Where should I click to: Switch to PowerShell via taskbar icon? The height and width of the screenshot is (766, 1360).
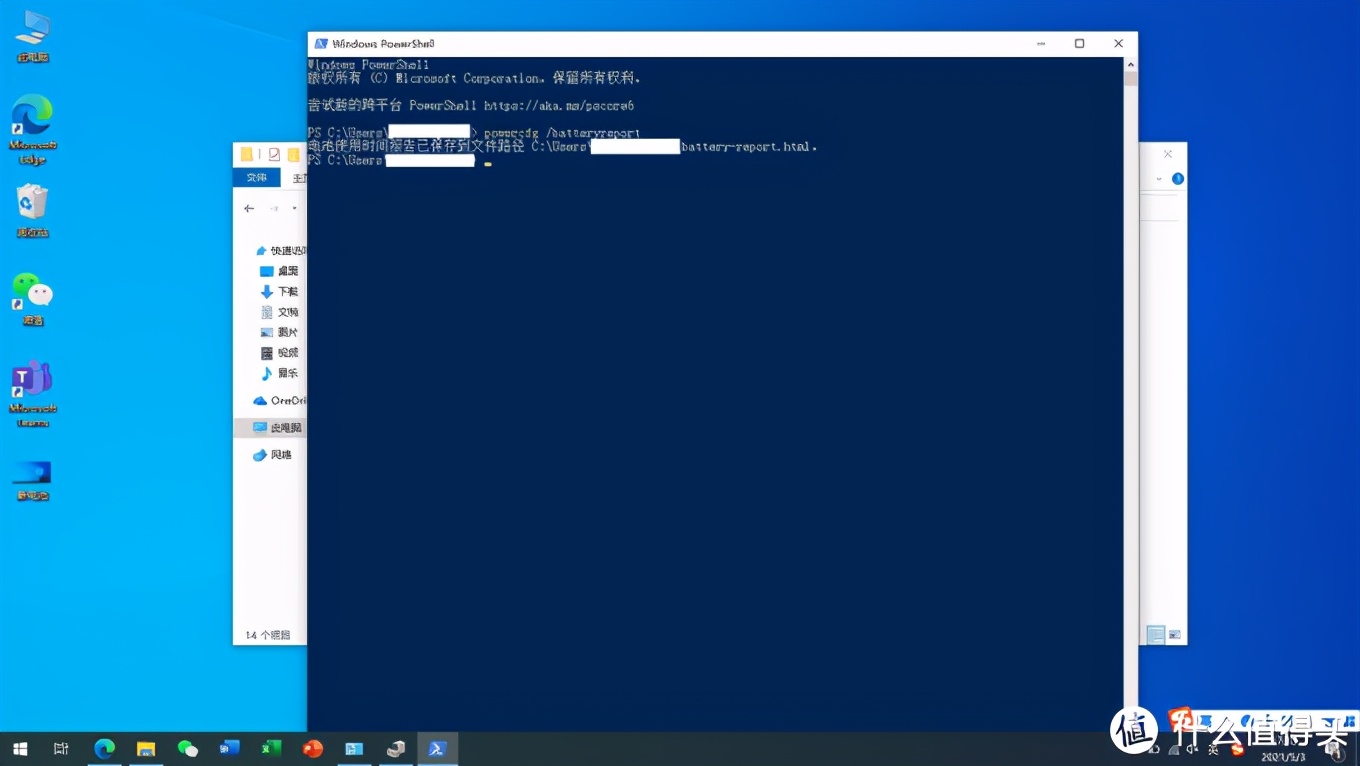pyautogui.click(x=437, y=748)
